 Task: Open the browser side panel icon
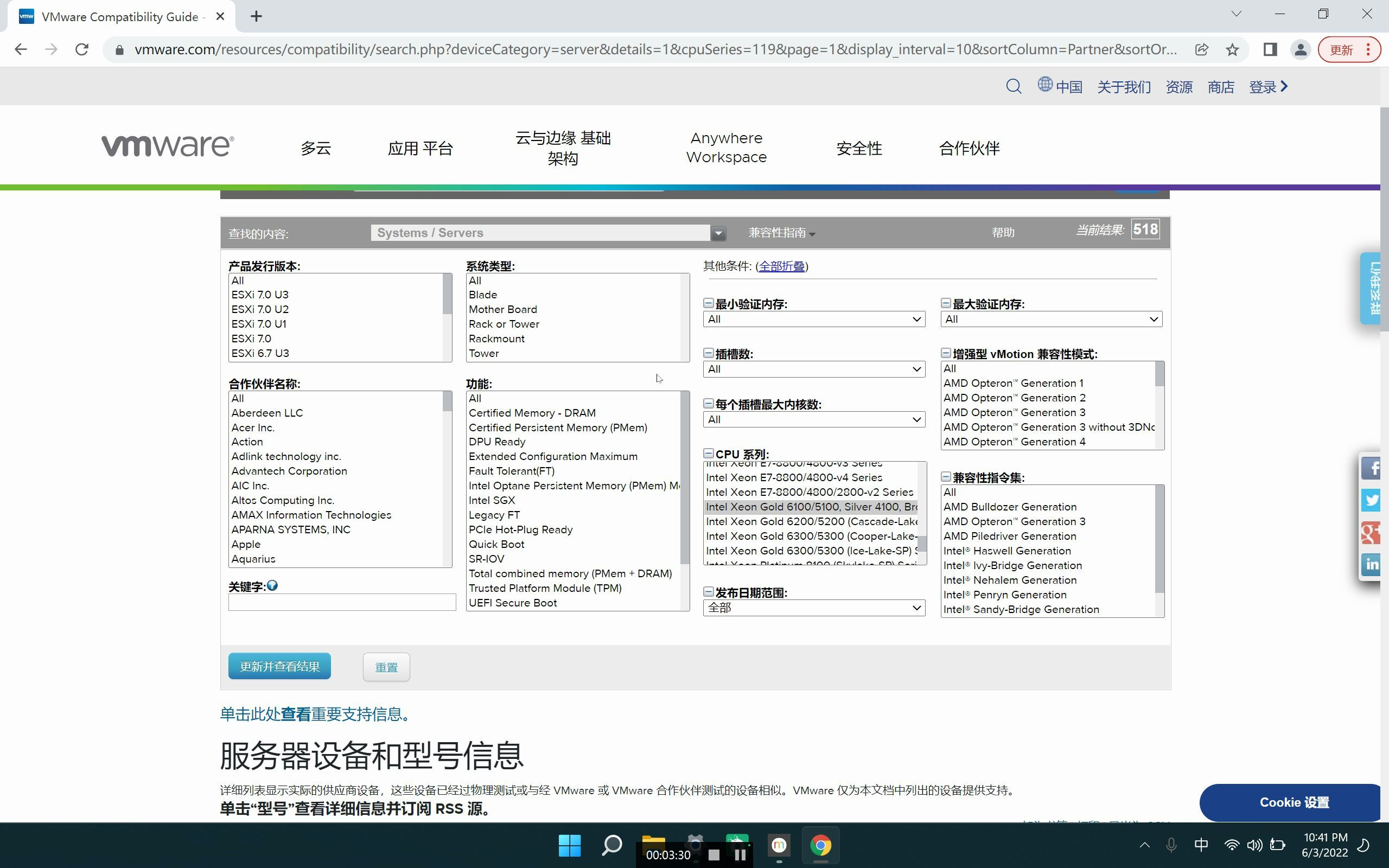1270,50
